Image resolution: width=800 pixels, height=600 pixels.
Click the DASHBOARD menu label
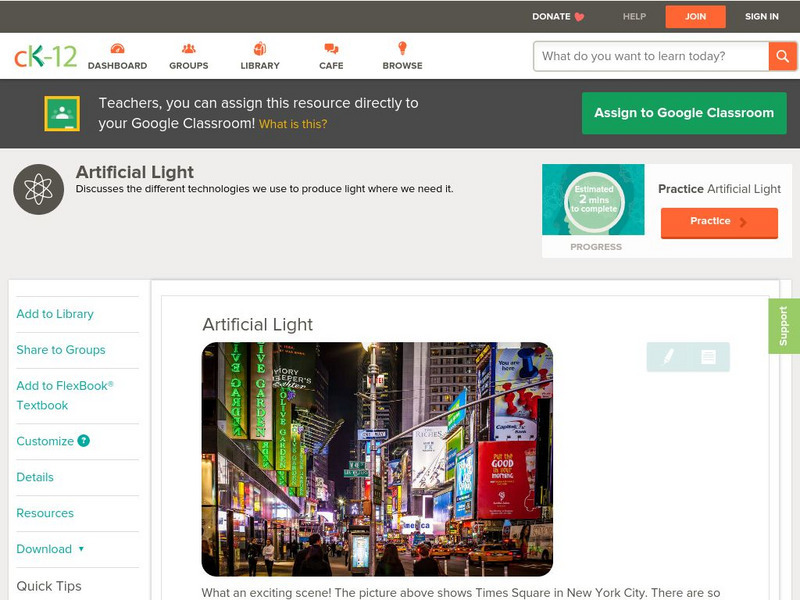click(117, 66)
